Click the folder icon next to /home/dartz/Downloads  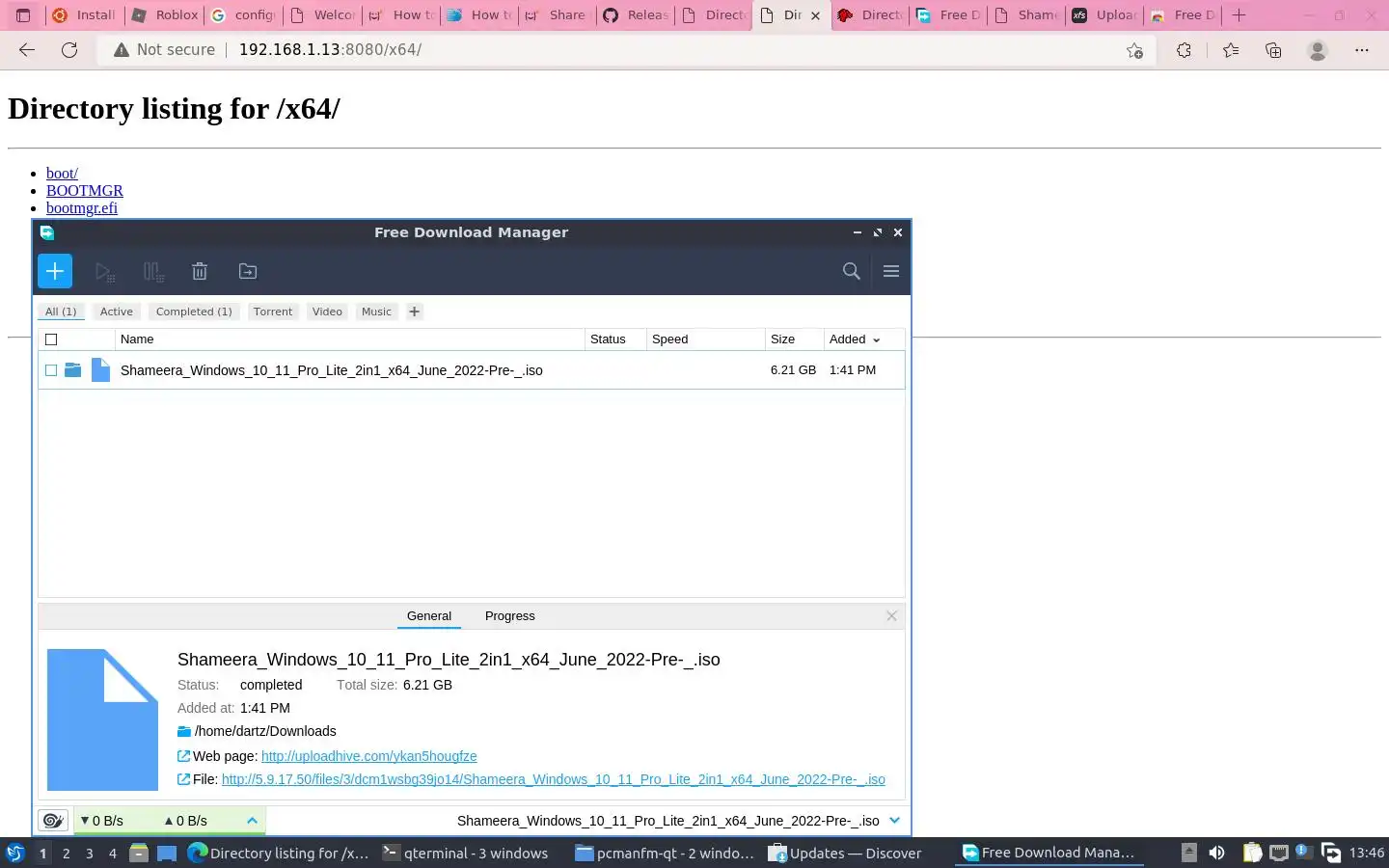(x=184, y=731)
